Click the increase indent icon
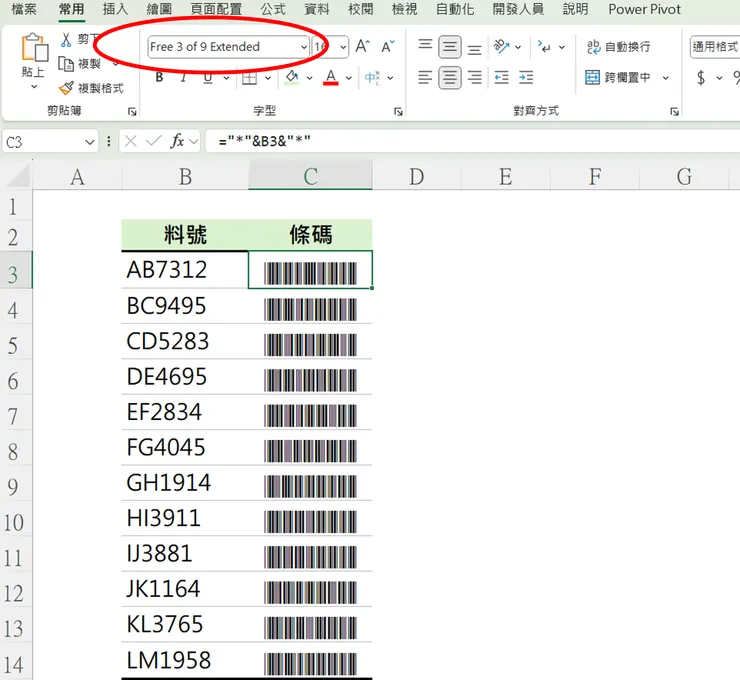 [526, 77]
